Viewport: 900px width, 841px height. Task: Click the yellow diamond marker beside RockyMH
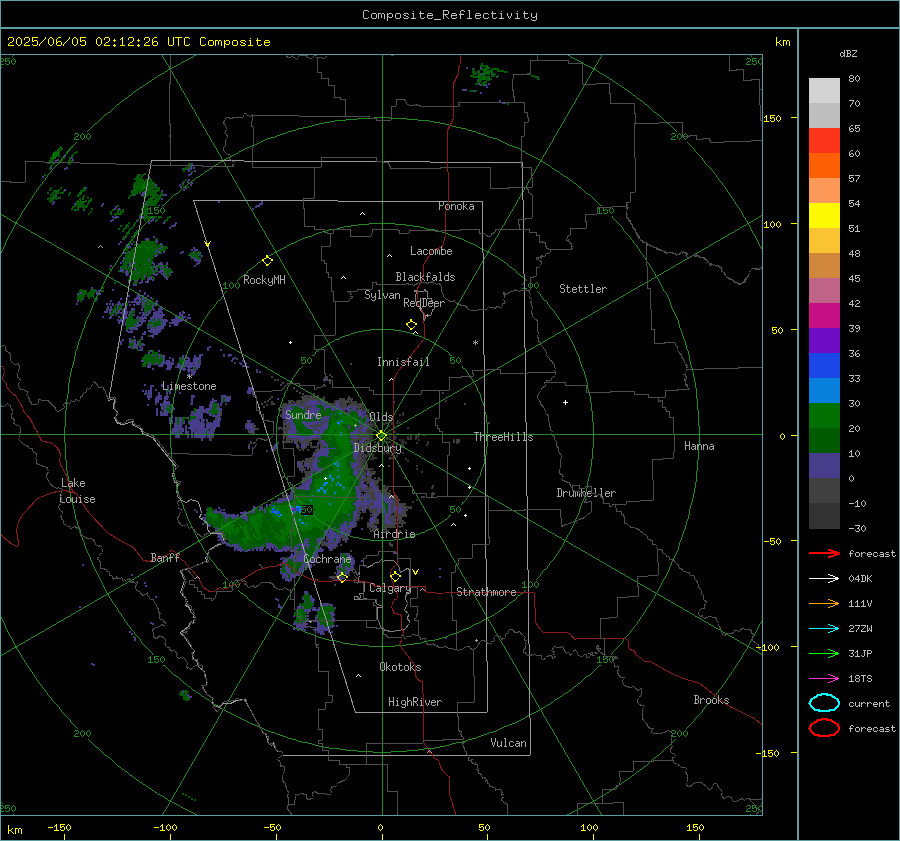point(267,261)
